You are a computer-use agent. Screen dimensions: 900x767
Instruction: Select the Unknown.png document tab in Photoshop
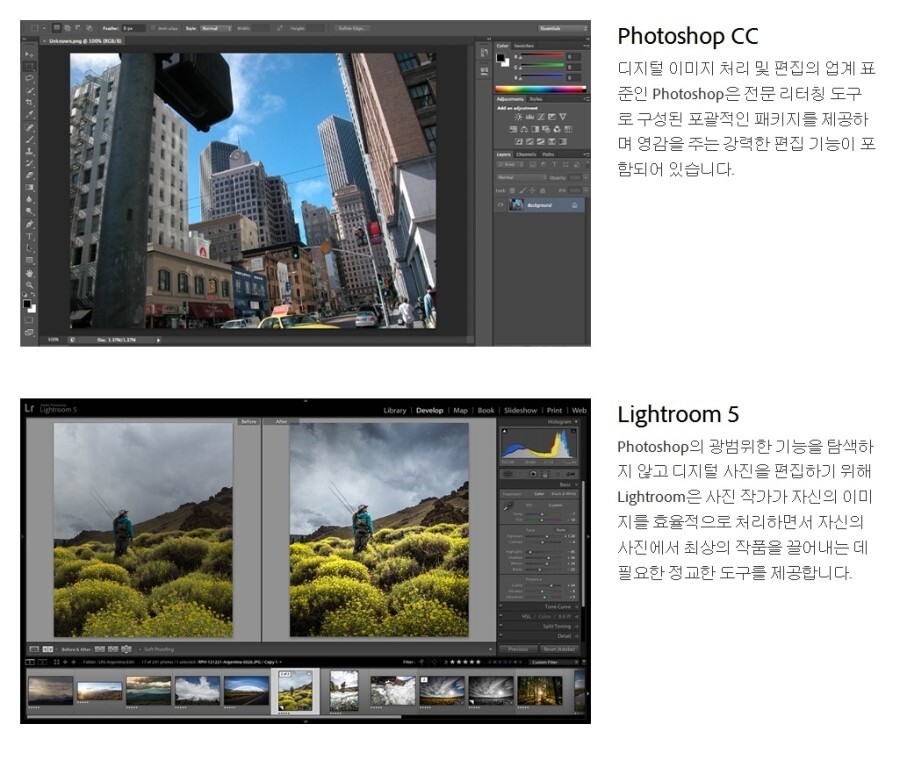(x=85, y=41)
